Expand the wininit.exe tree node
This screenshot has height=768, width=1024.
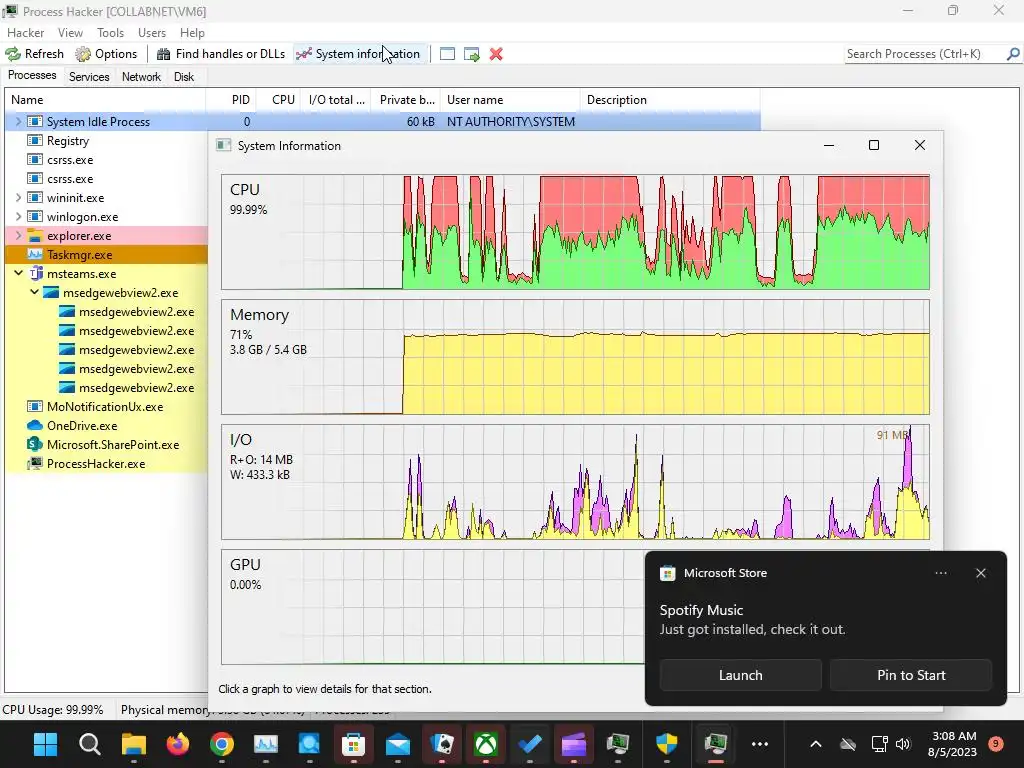pyautogui.click(x=18, y=197)
